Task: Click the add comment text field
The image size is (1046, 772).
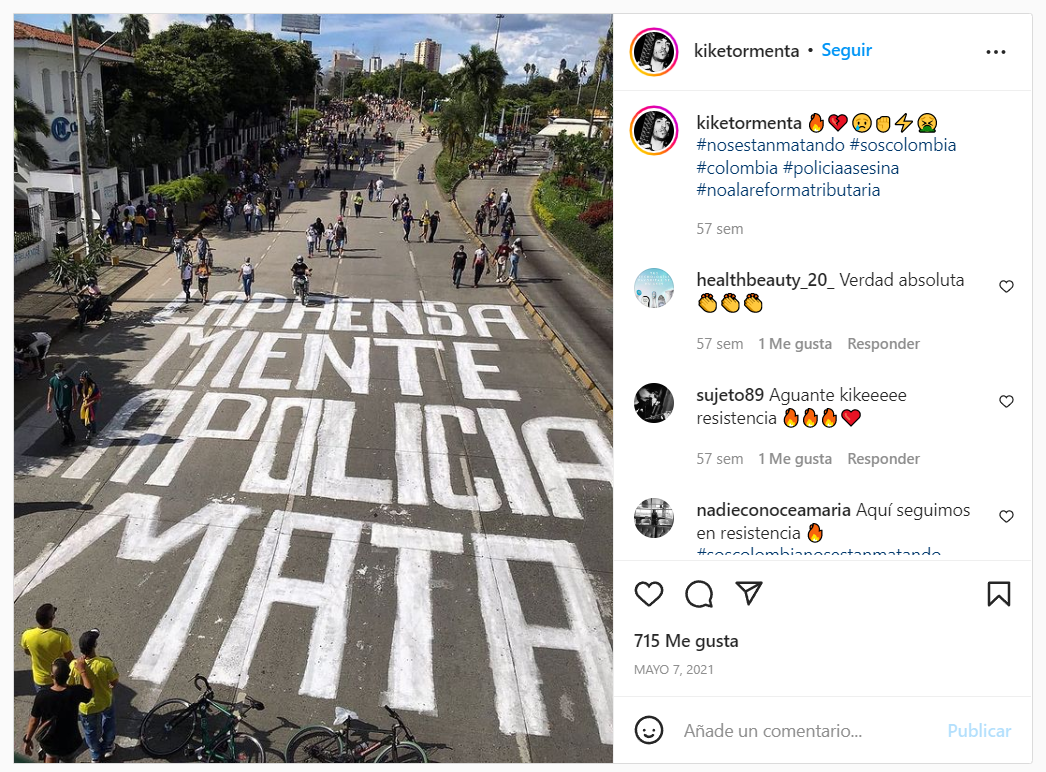Action: 807,731
